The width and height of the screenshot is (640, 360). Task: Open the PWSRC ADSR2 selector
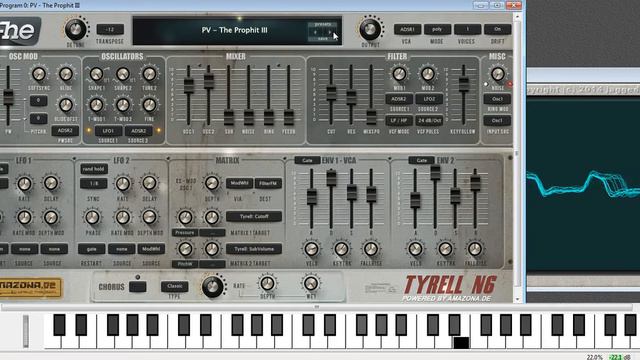[x=65, y=131]
